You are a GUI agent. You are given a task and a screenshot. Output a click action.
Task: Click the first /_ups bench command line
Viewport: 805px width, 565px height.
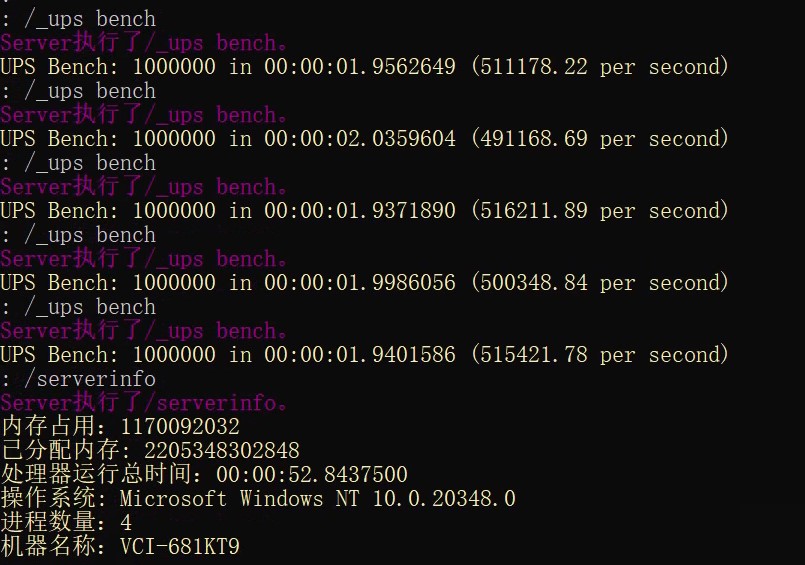(x=78, y=20)
